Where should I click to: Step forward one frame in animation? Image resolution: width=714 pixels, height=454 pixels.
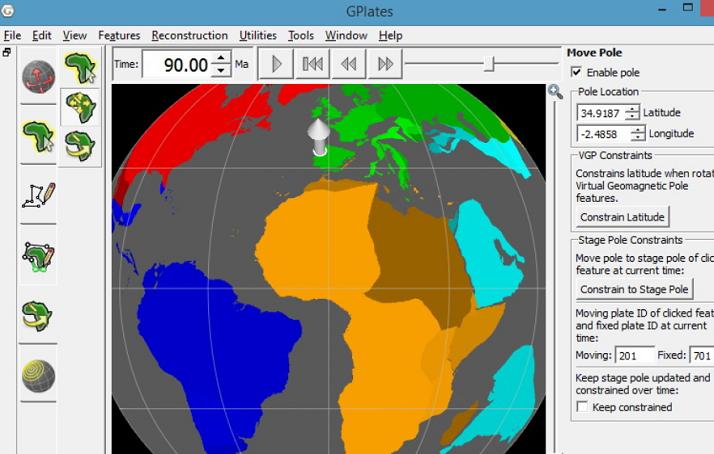click(385, 64)
